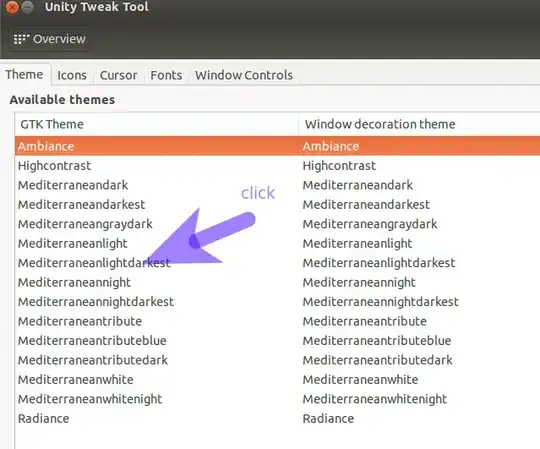Click the Overview grid icon
Screen dimensions: 540x449
21,39
